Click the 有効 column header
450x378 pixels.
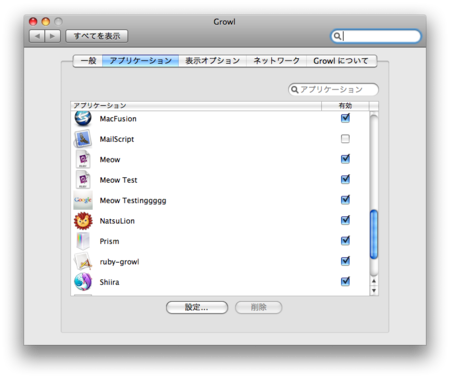pyautogui.click(x=345, y=106)
